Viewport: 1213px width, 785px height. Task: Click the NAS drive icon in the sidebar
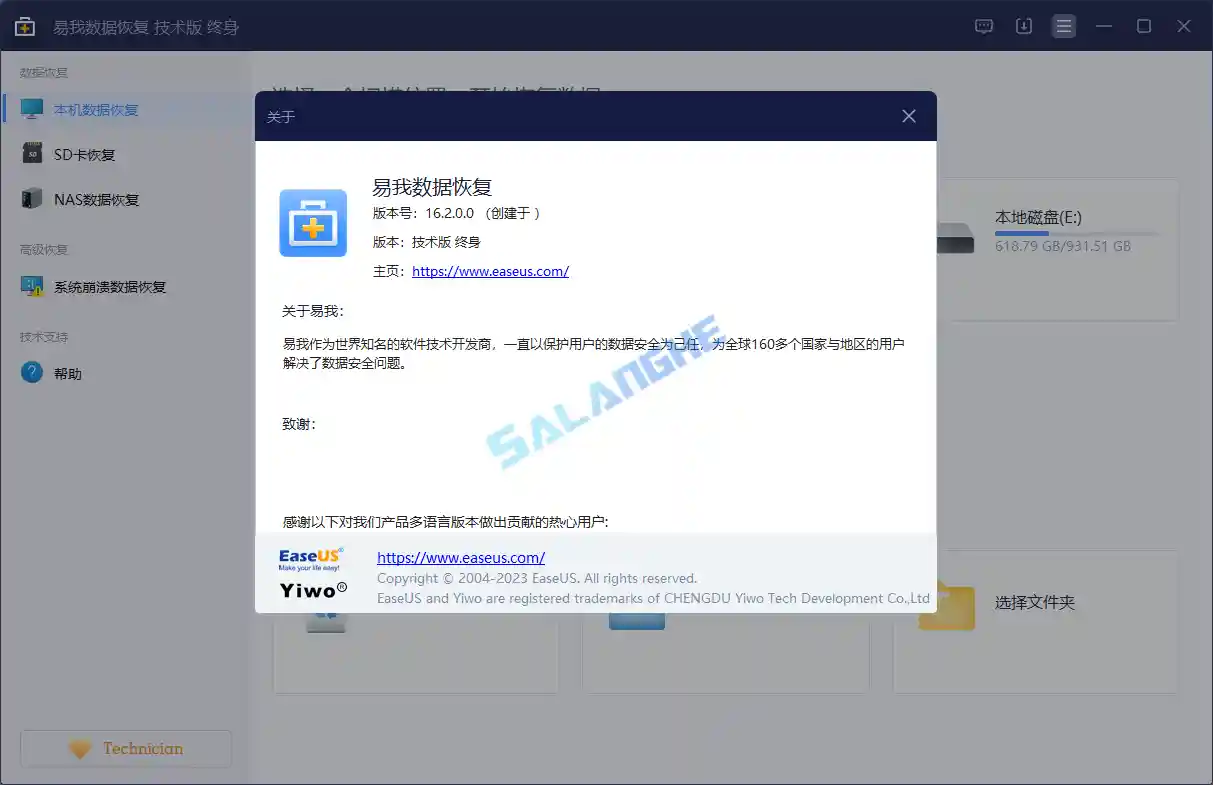pos(33,199)
